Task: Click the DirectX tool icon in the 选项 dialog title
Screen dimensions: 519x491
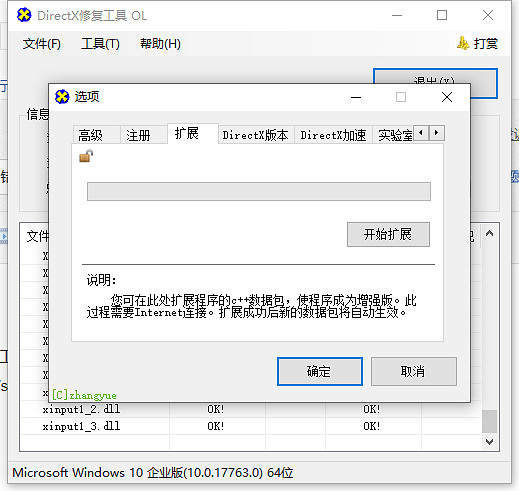Action: click(x=62, y=97)
